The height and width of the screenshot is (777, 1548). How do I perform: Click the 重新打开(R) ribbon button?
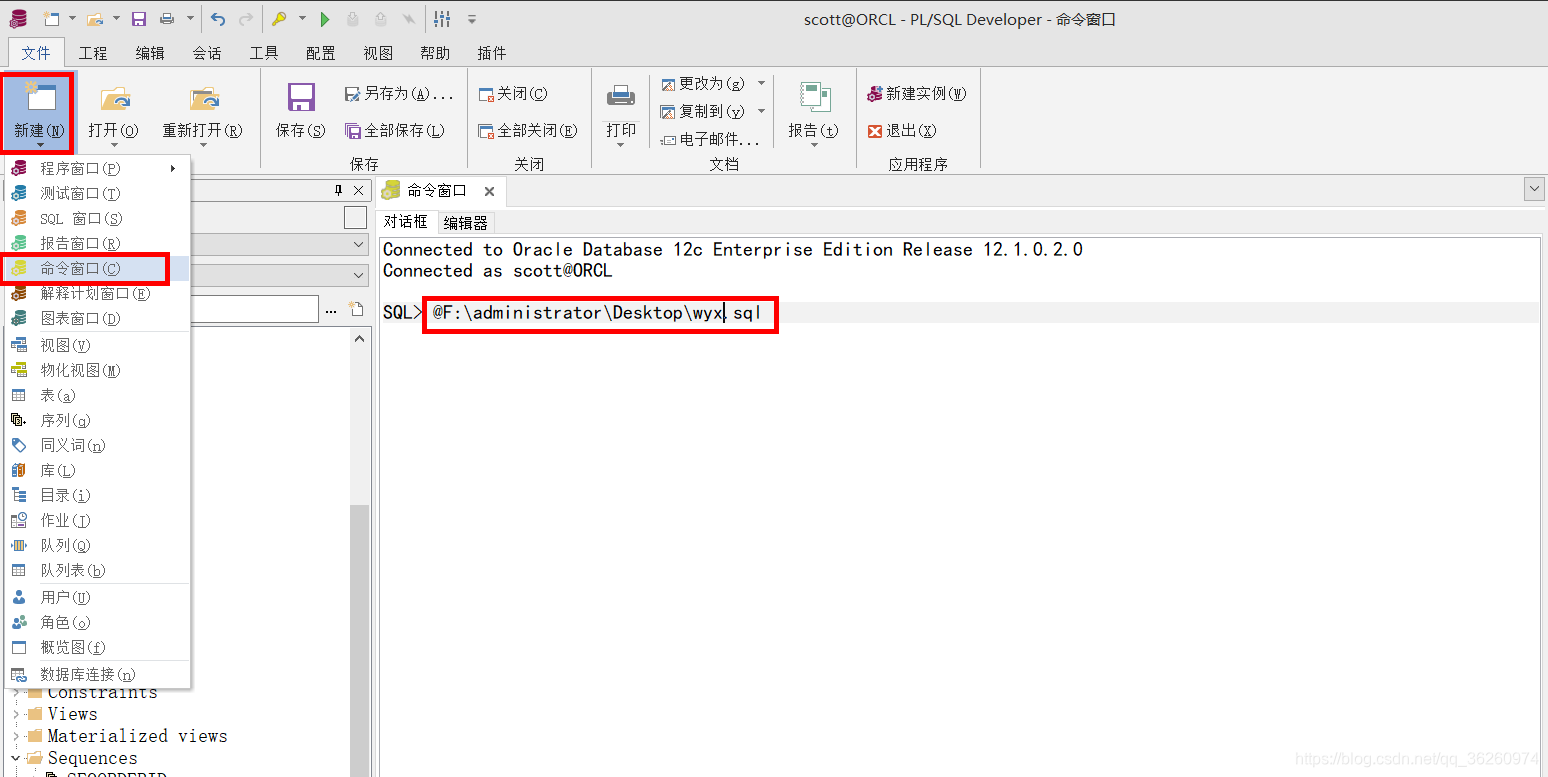click(202, 112)
